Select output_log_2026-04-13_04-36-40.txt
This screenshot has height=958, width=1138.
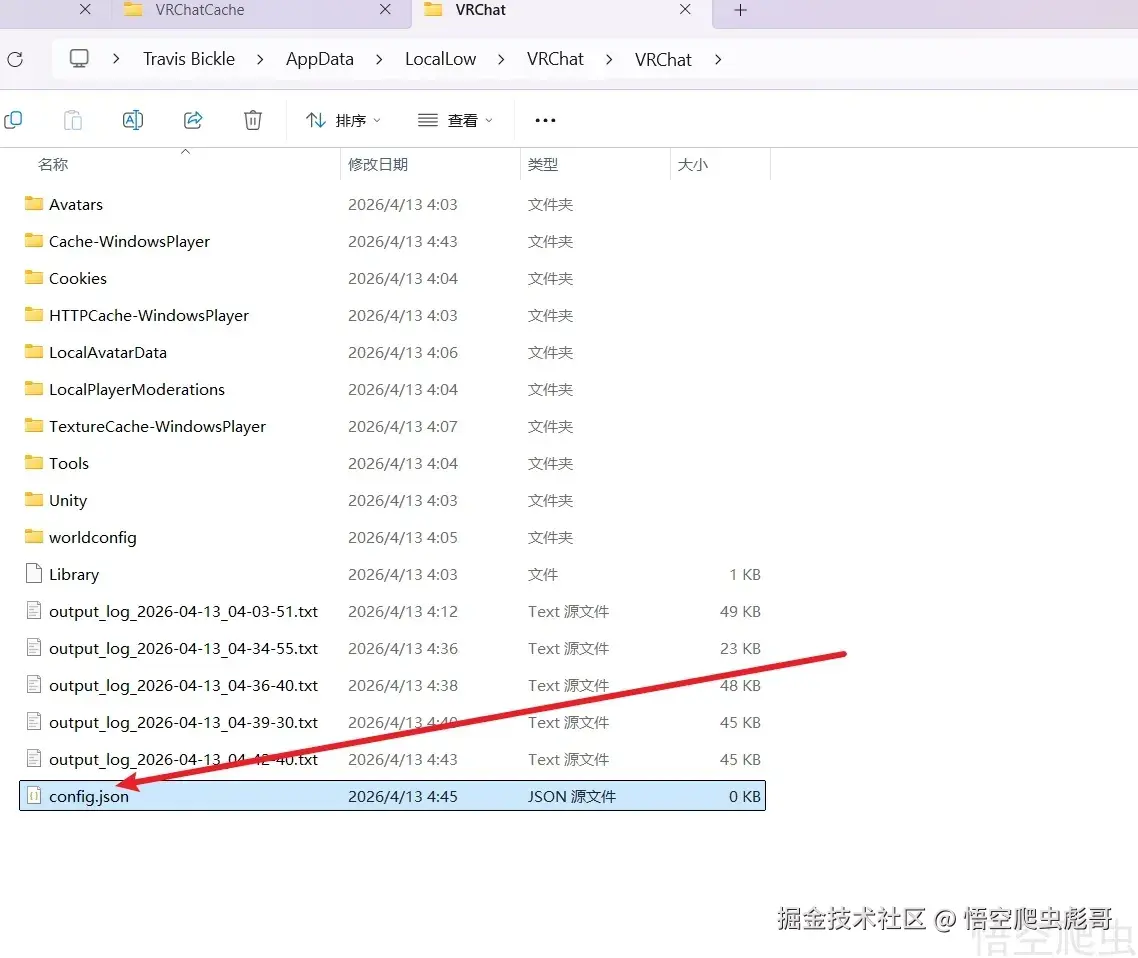[x=392, y=686]
